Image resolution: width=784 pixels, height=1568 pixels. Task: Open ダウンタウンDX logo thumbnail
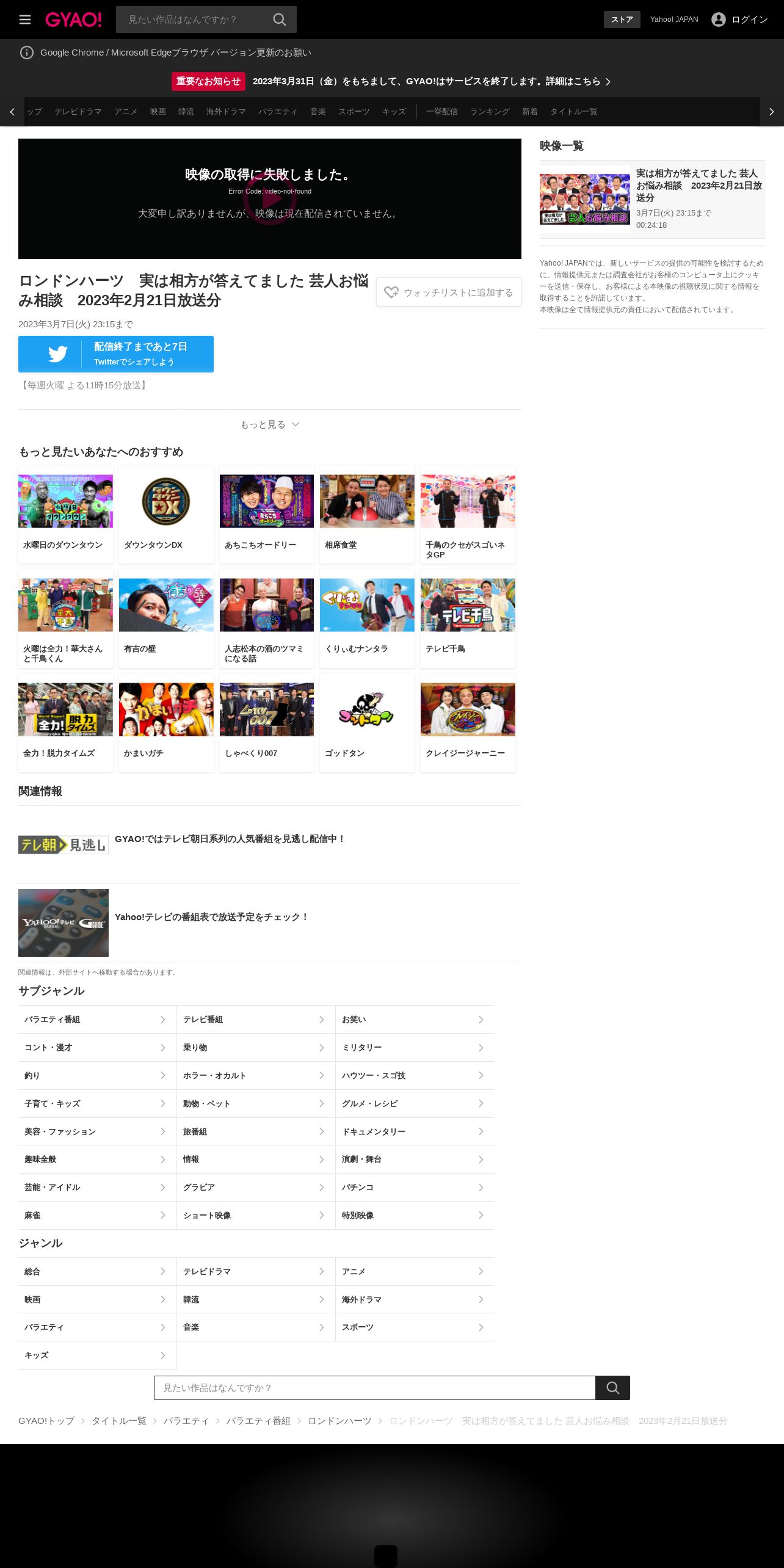[x=166, y=501]
